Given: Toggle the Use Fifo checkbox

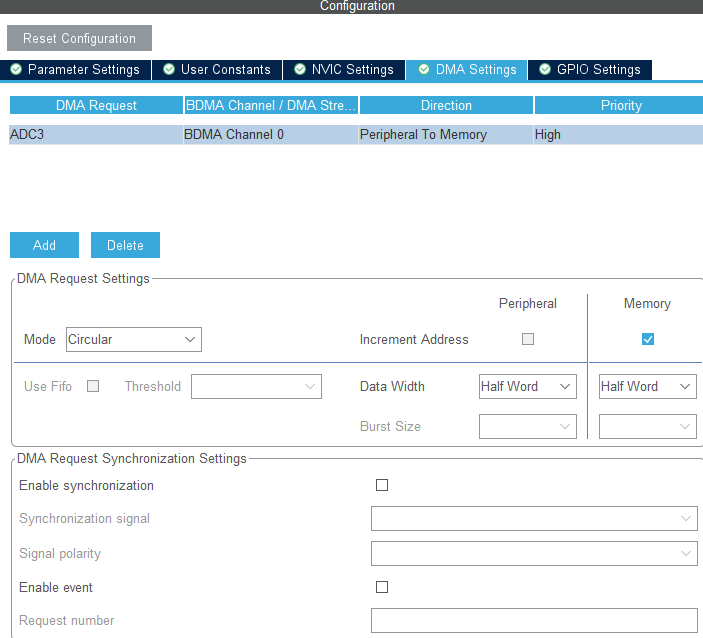Looking at the screenshot, I should coord(93,386).
